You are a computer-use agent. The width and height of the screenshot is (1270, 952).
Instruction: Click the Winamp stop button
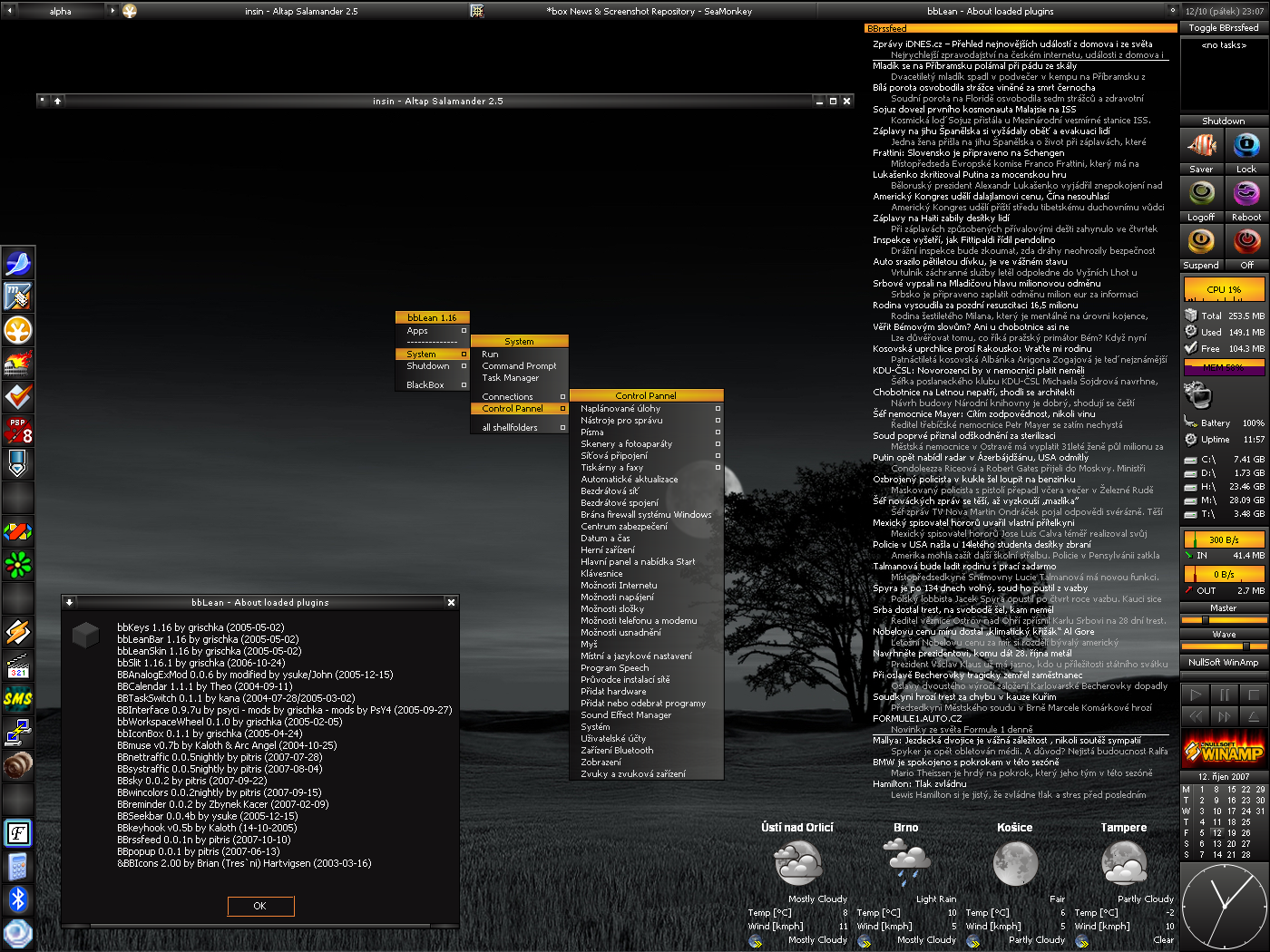1254,695
